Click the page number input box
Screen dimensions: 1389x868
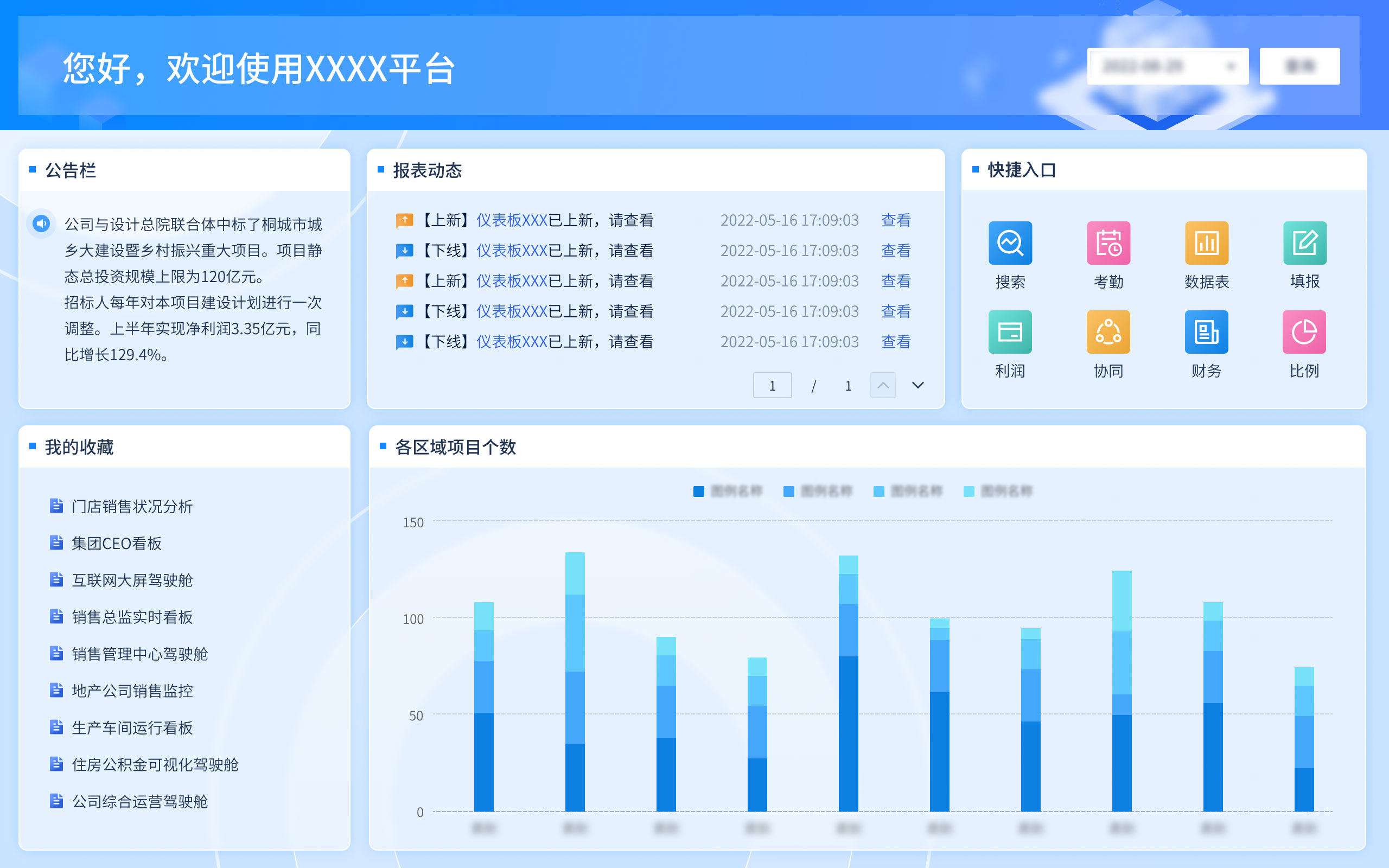point(772,385)
